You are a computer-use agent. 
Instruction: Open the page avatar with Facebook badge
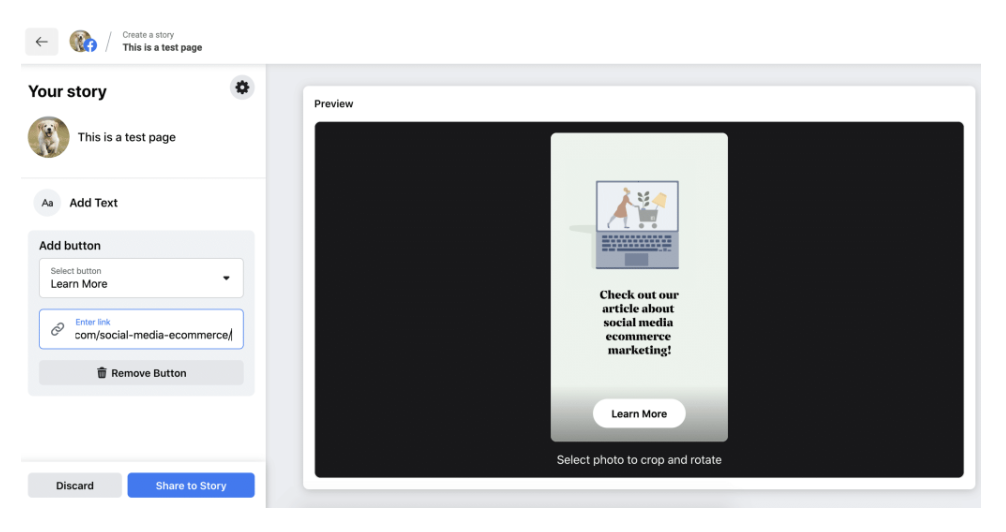(83, 42)
